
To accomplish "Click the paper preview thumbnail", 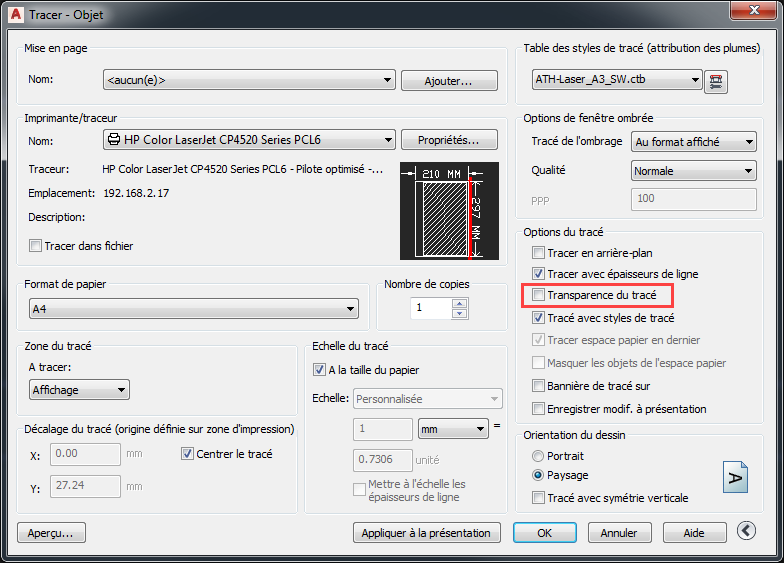I will click(441, 211).
